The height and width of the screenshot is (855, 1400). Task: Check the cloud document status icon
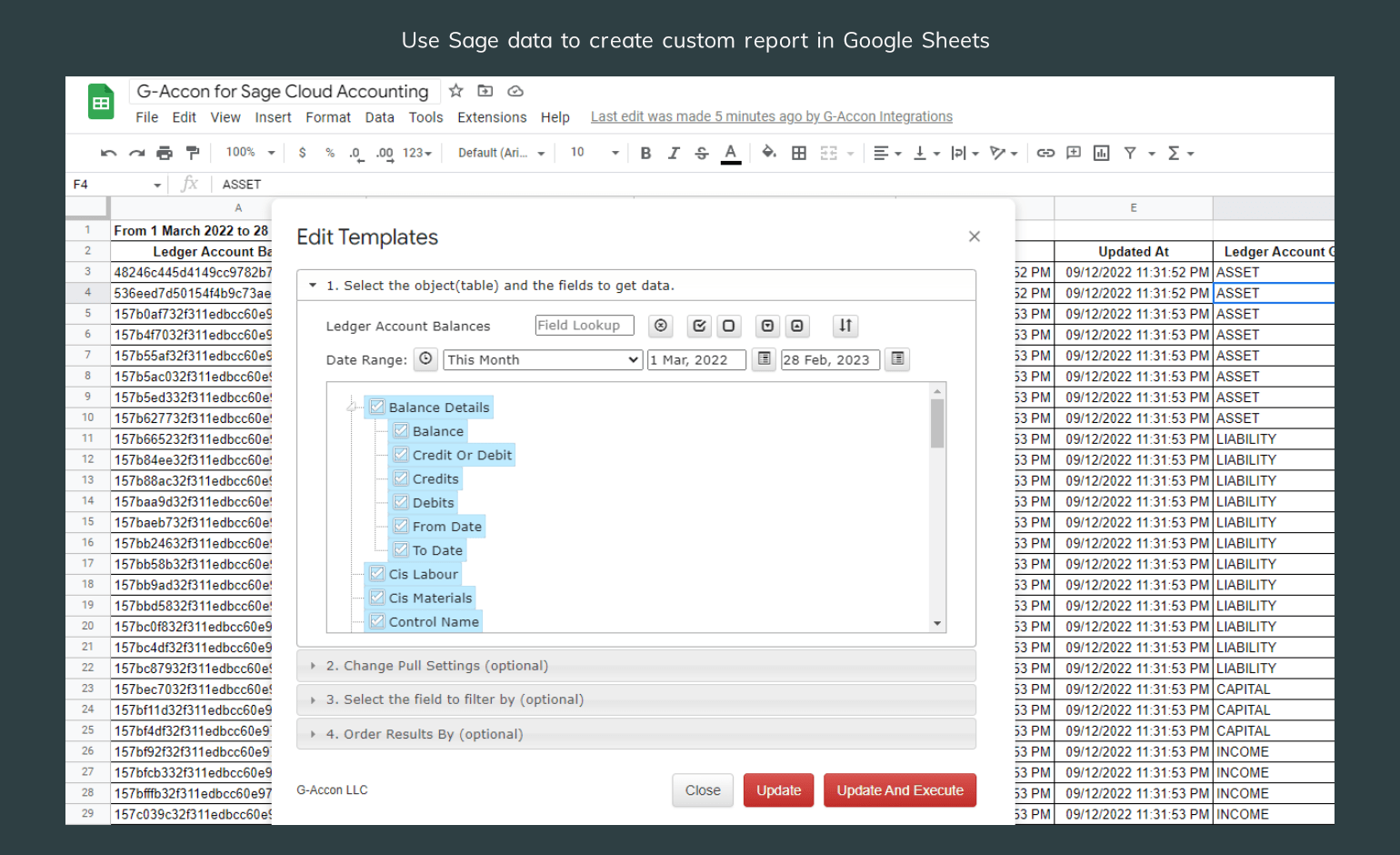coord(515,91)
